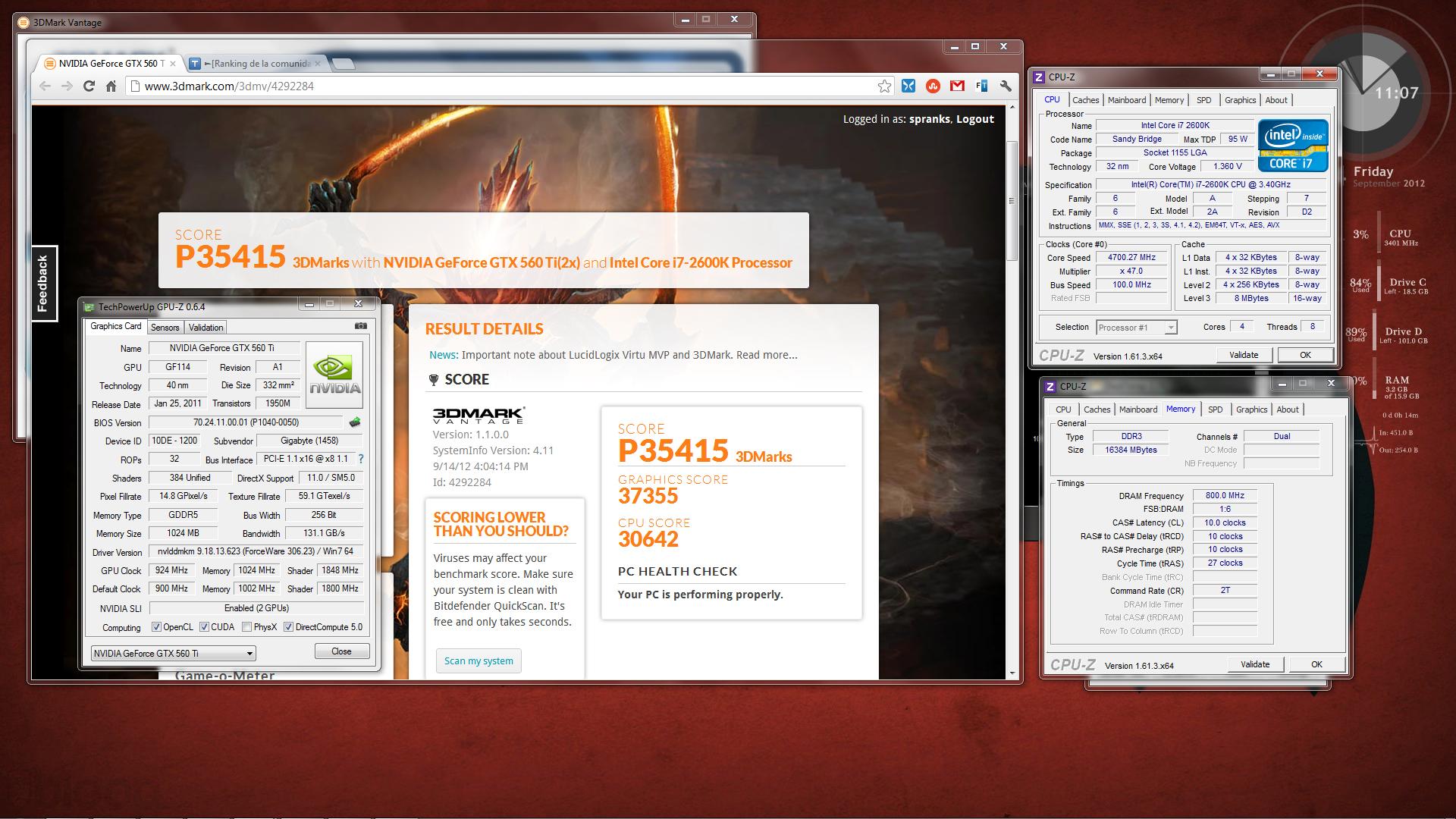Close the NVIDIA GeForce GTX 560 browser tab
Screen dimensions: 1456x819
point(173,64)
